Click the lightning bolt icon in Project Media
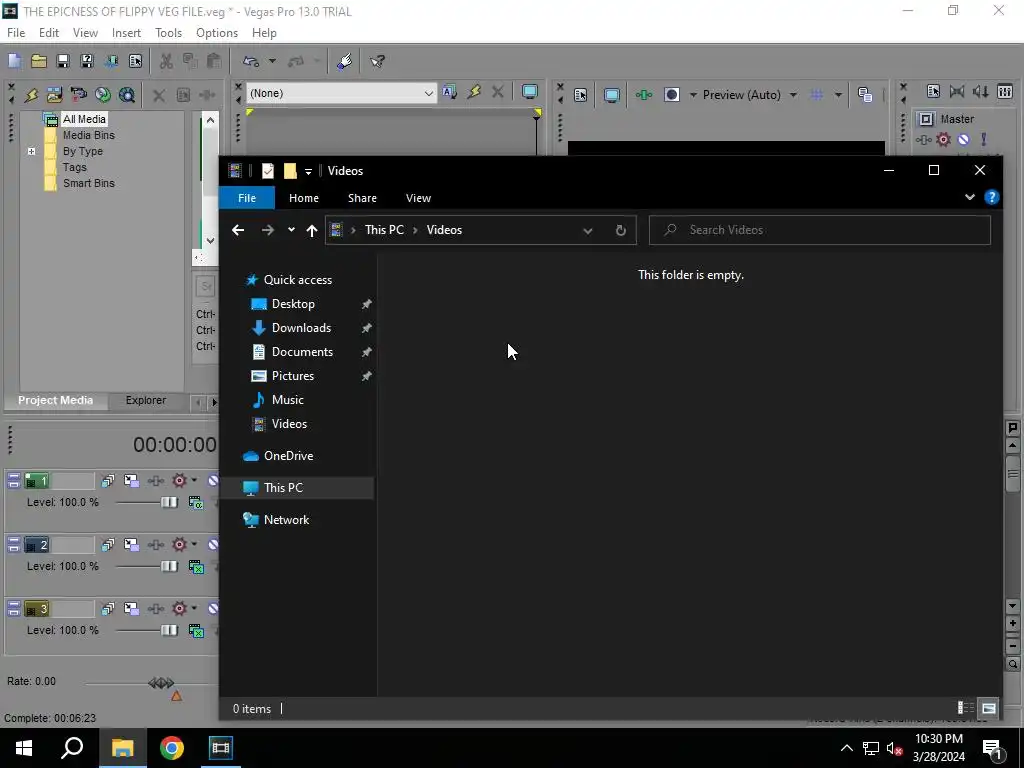Image resolution: width=1024 pixels, height=768 pixels. click(31, 95)
